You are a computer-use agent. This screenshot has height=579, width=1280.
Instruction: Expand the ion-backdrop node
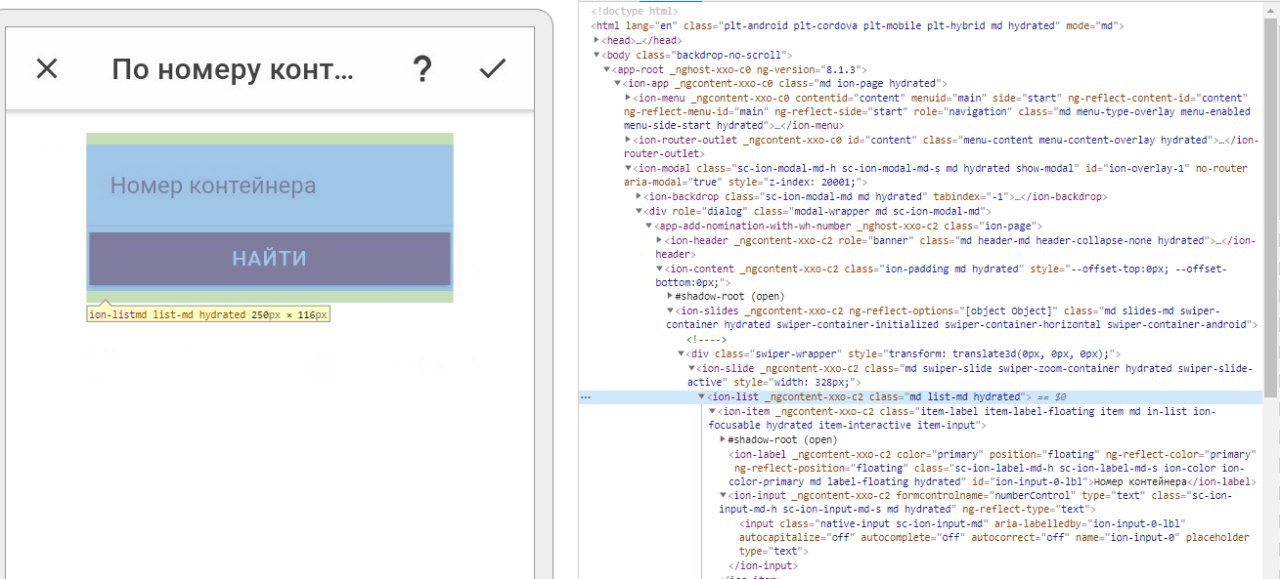pyautogui.click(x=639, y=197)
